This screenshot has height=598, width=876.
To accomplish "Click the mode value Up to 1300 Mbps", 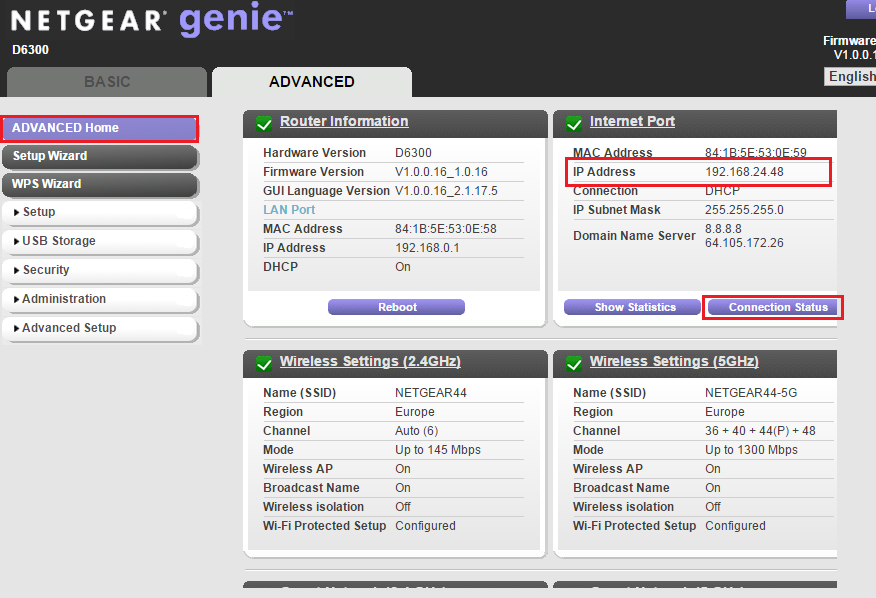I will 751,450.
